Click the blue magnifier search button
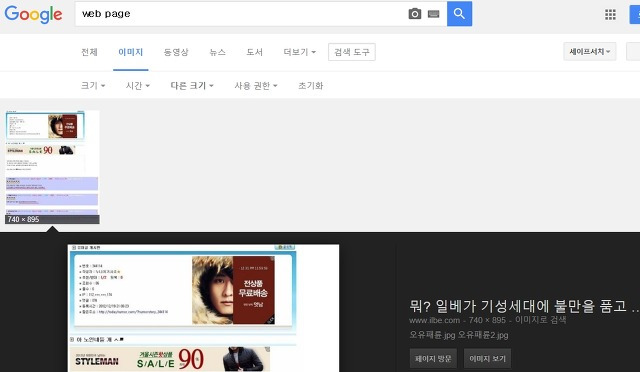The height and width of the screenshot is (372, 640). pos(459,13)
